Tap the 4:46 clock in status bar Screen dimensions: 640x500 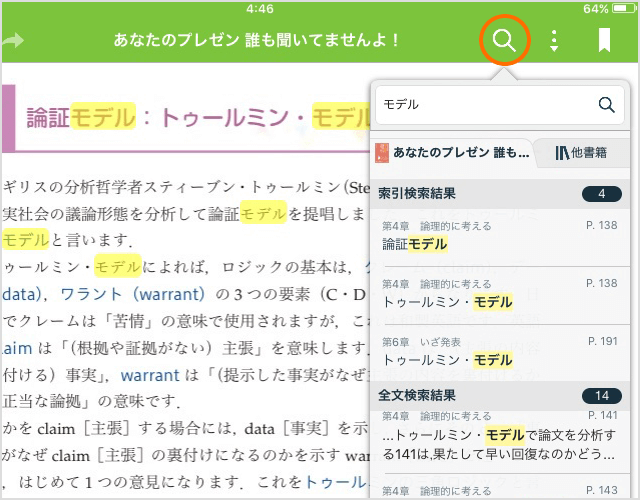click(260, 9)
